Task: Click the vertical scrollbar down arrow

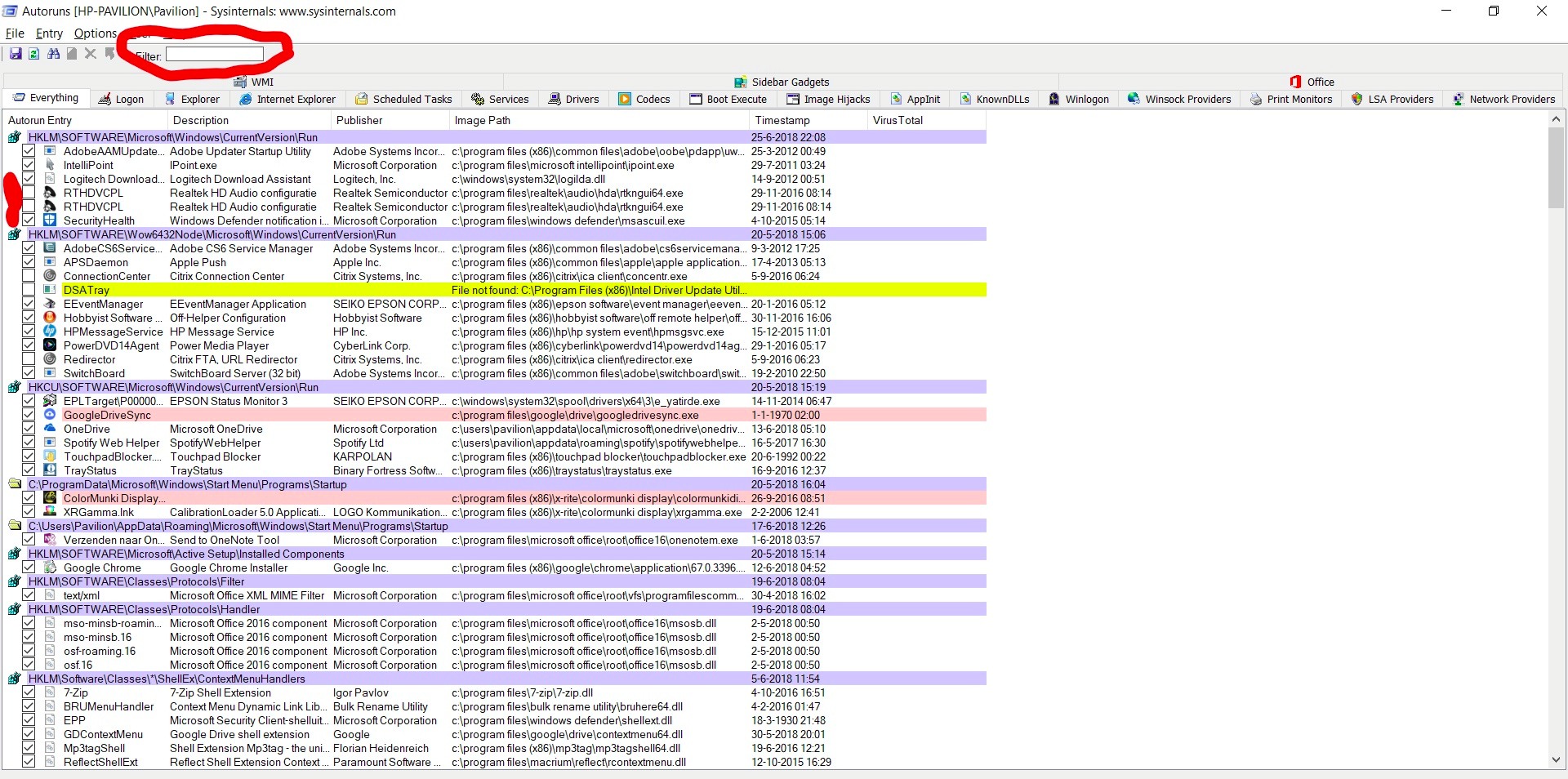Action: [x=1556, y=759]
